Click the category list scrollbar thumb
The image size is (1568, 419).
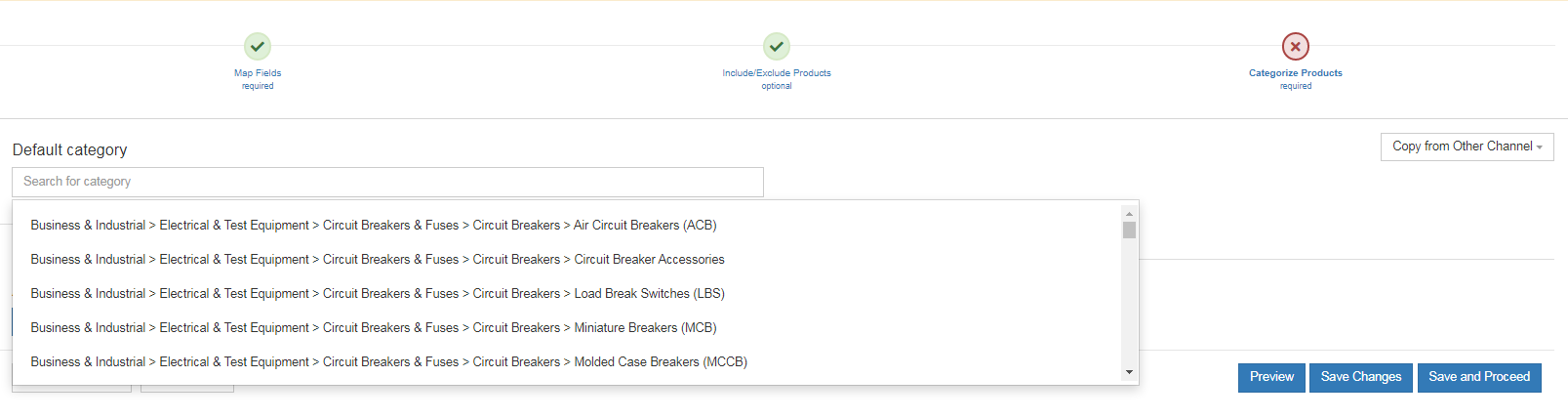[1129, 230]
